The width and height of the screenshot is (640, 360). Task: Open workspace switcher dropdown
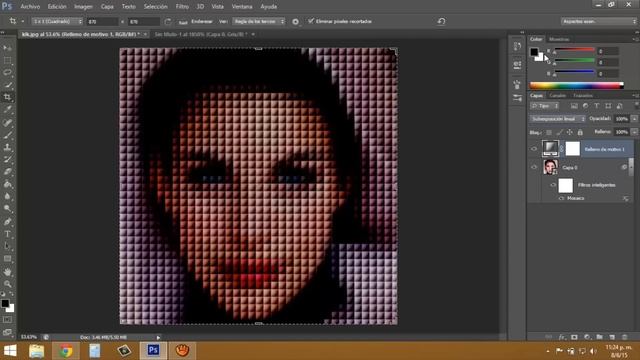pos(598,21)
